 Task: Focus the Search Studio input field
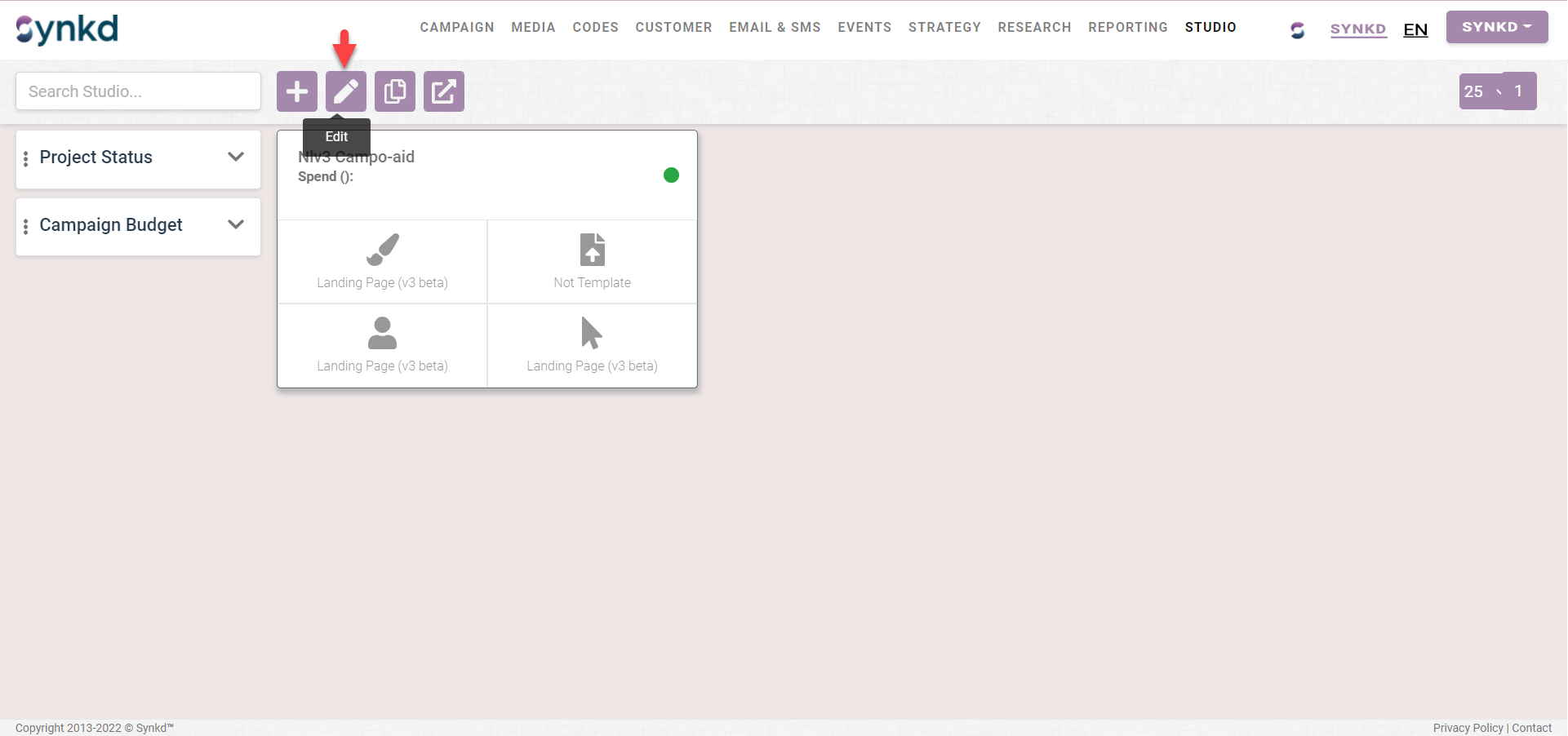tap(139, 91)
